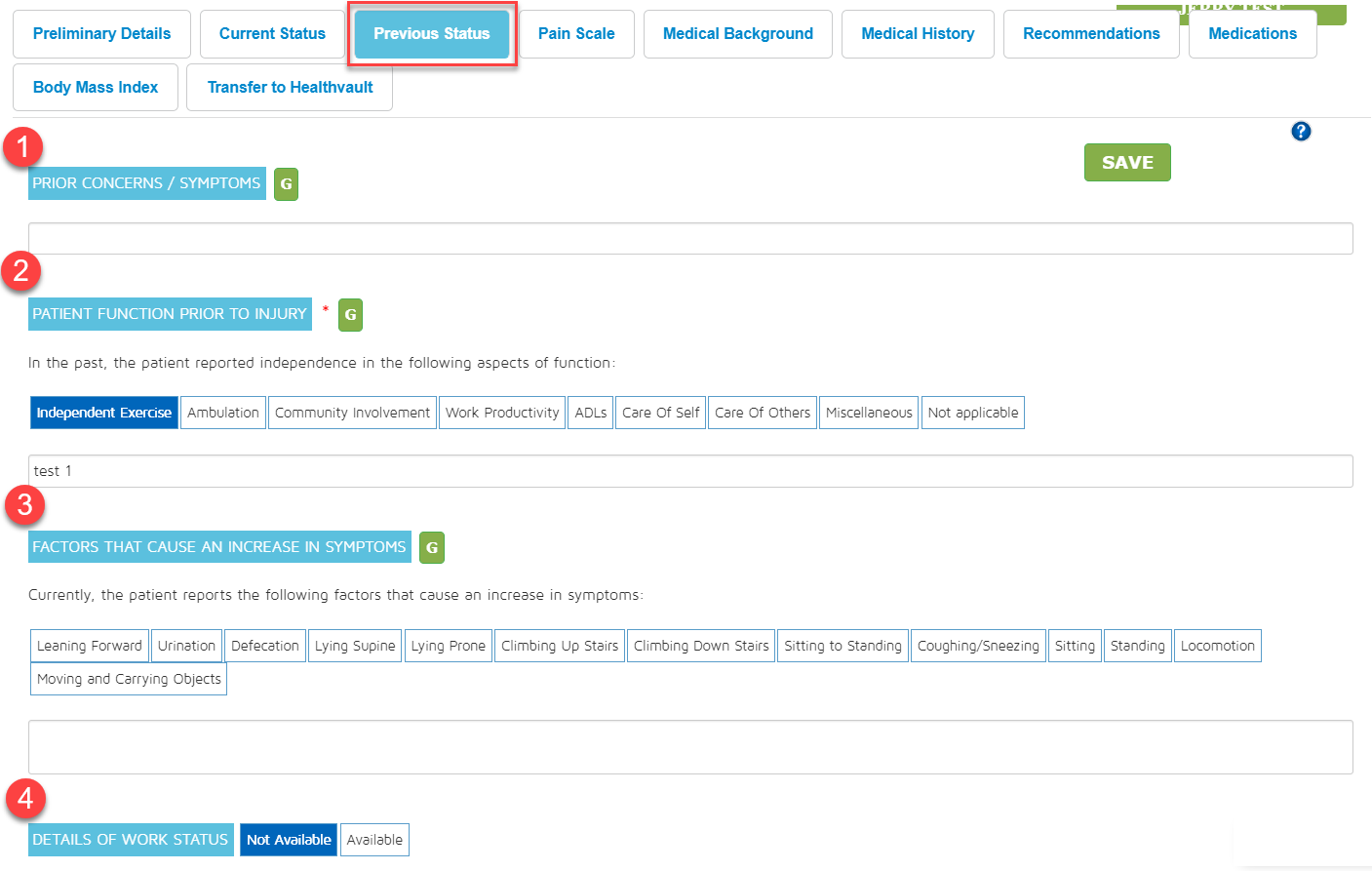Viewport: 1372px width, 871px height.
Task: Click the blue help question mark icon
Action: 1301,132
